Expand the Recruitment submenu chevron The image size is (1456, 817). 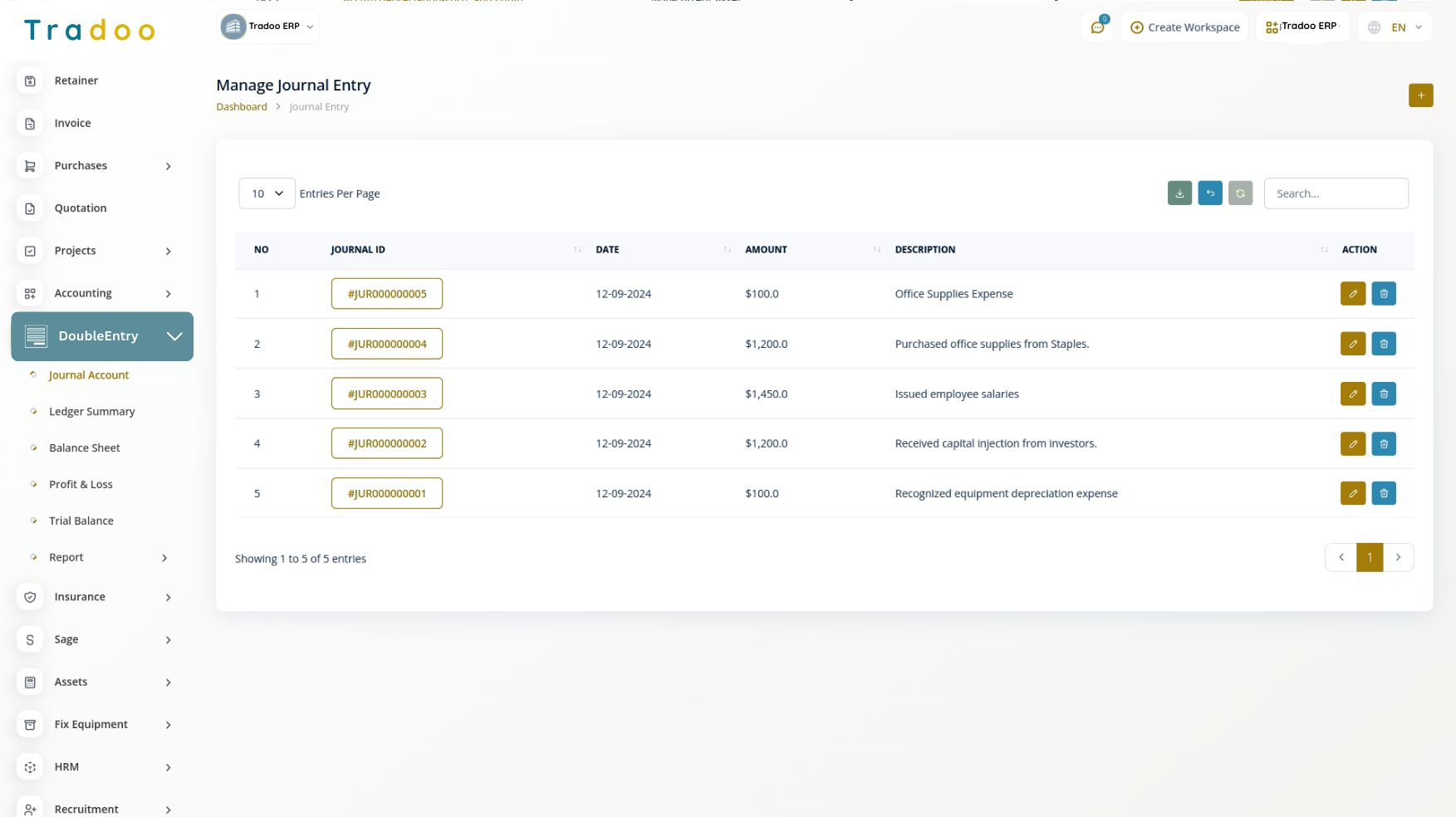tap(169, 810)
